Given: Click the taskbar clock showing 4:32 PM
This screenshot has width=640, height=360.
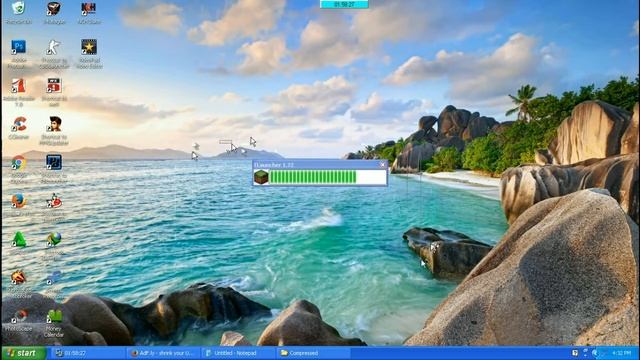Looking at the screenshot, I should 622,353.
